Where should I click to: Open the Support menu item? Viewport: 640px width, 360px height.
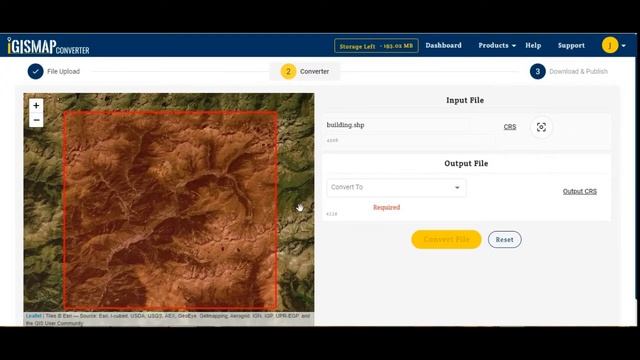tap(571, 45)
